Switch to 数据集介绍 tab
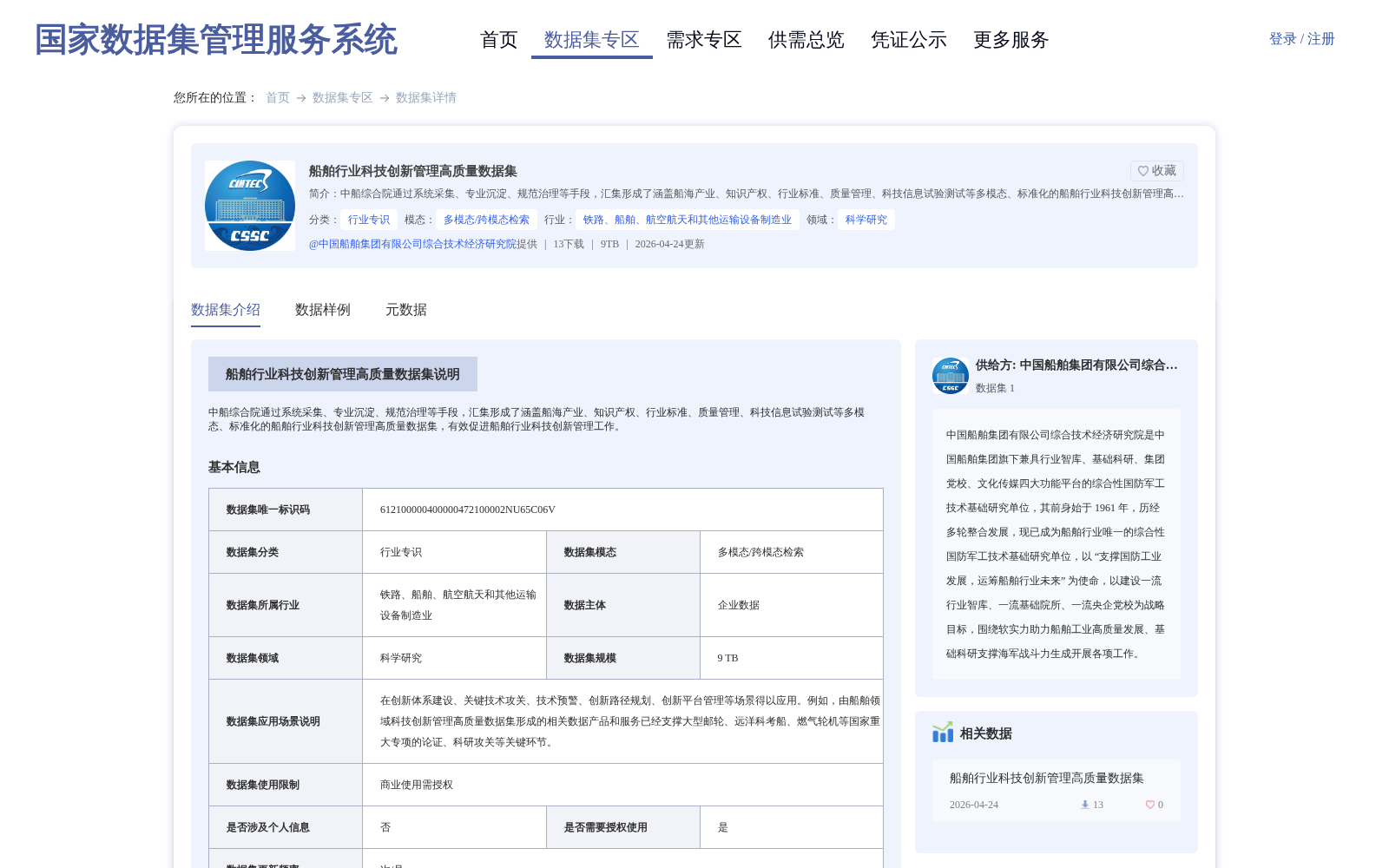1389x868 pixels. [x=226, y=310]
